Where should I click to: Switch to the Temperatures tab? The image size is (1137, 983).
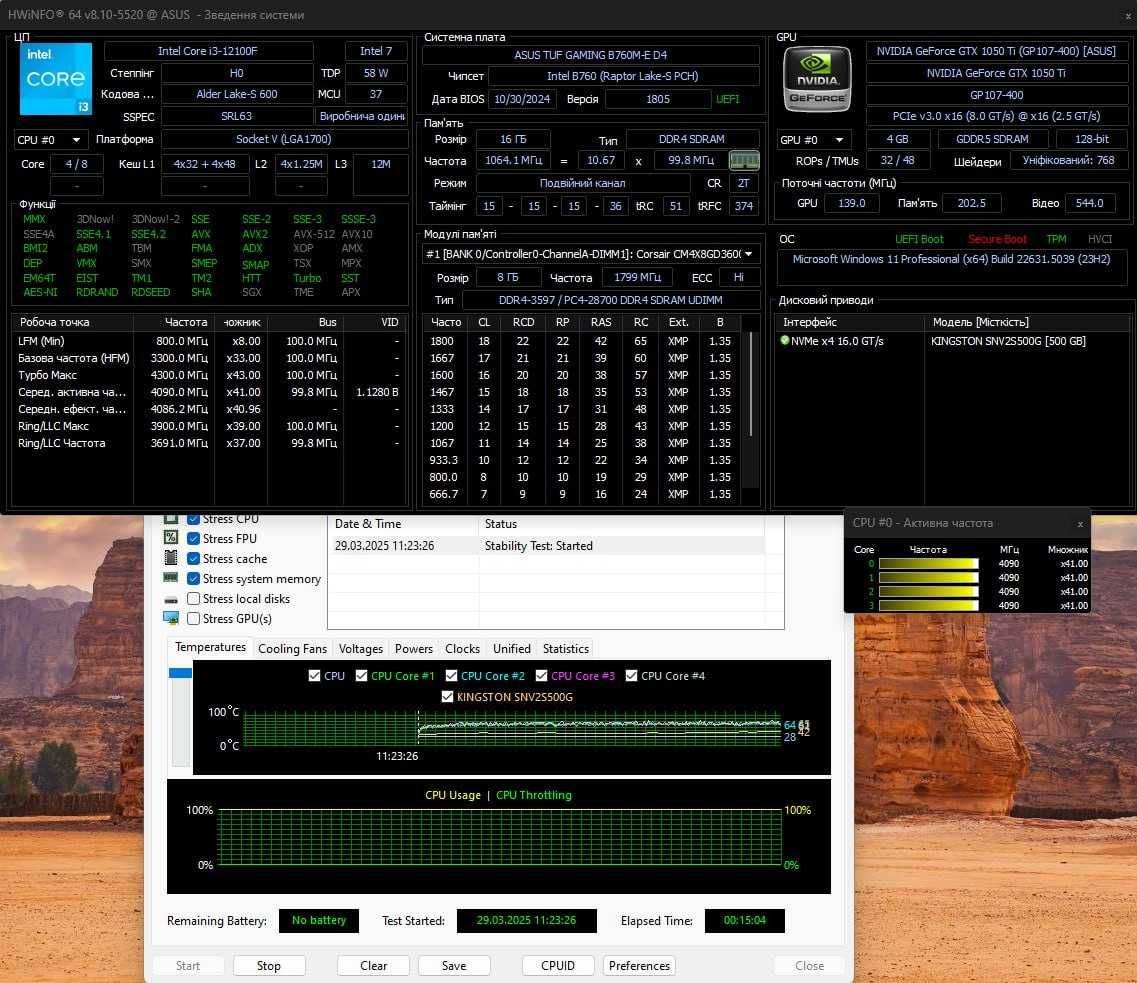click(210, 647)
